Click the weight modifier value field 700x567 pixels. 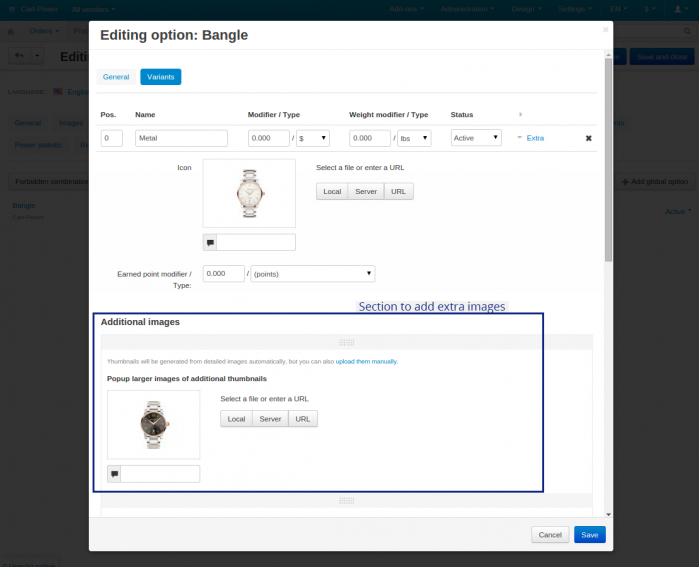coord(370,138)
